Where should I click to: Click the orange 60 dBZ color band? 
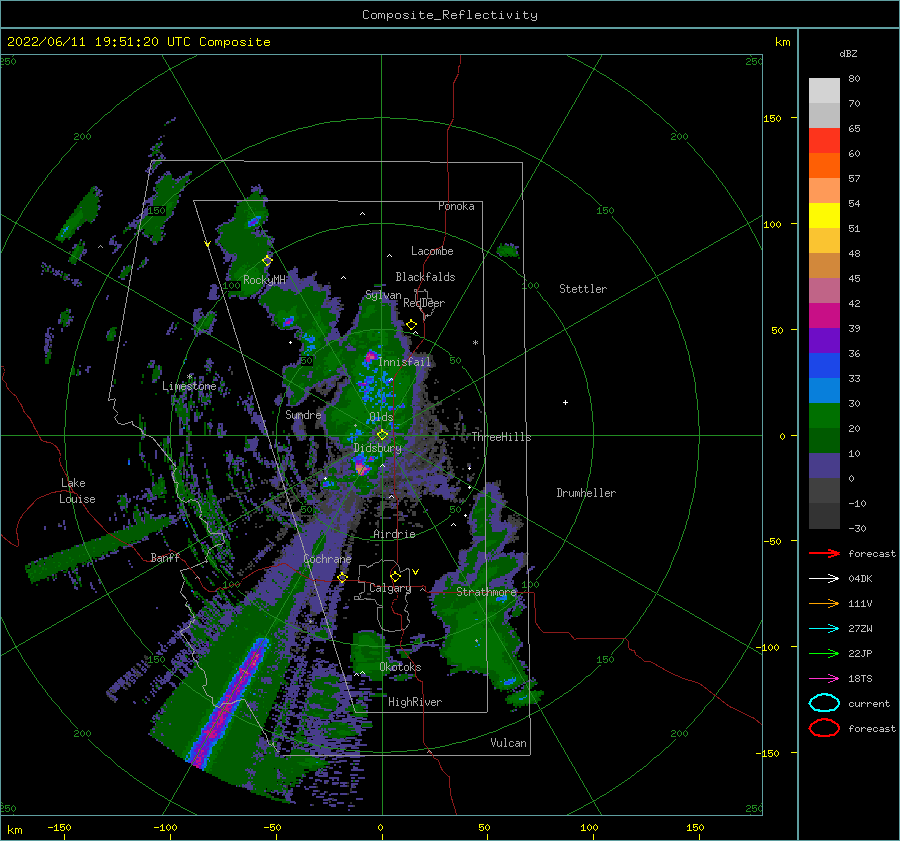[824, 165]
